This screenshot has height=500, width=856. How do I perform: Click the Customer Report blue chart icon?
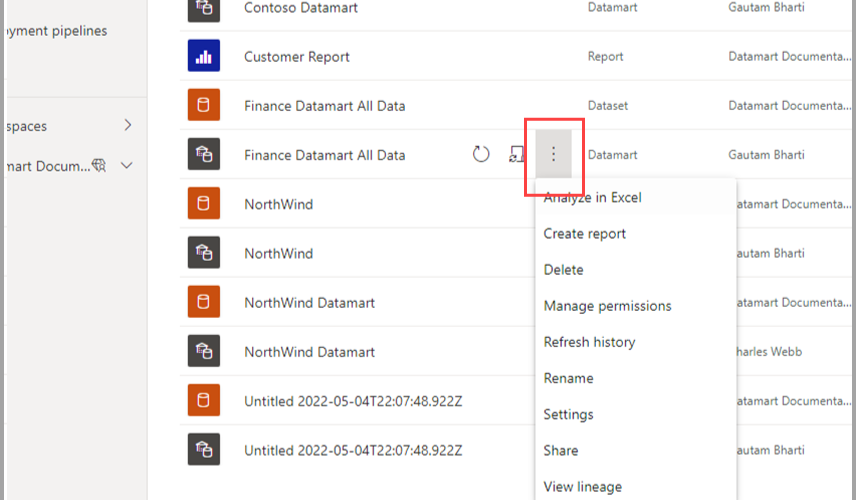[x=204, y=56]
